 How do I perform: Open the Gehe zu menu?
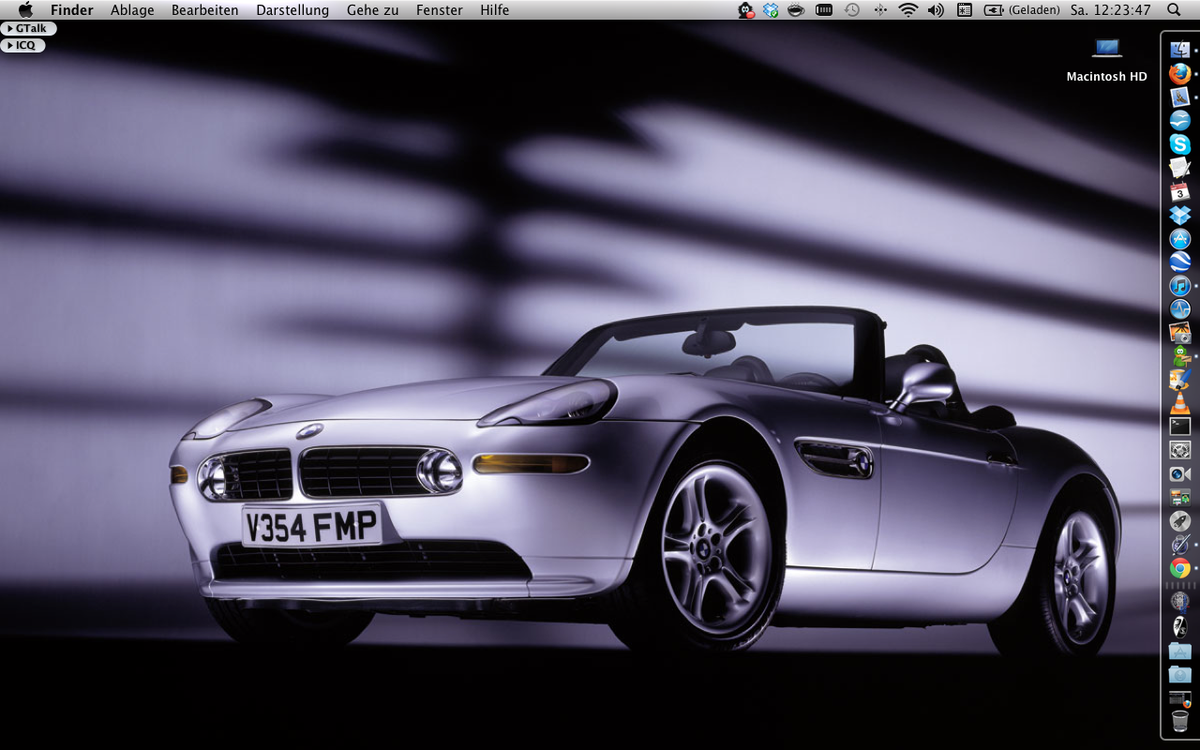click(373, 10)
